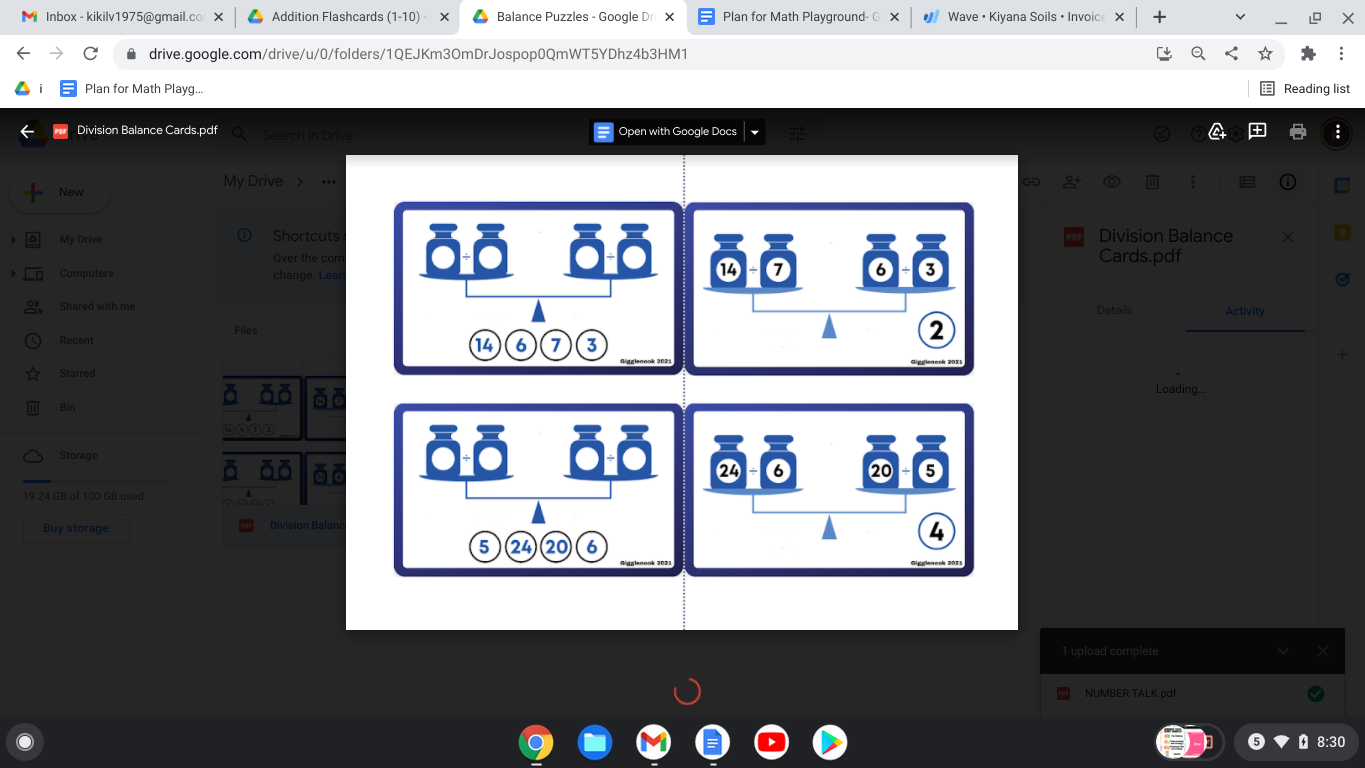Viewport: 1365px width, 768px height.
Task: Click the Plan for Math Playg… bookmark
Action: [132, 89]
